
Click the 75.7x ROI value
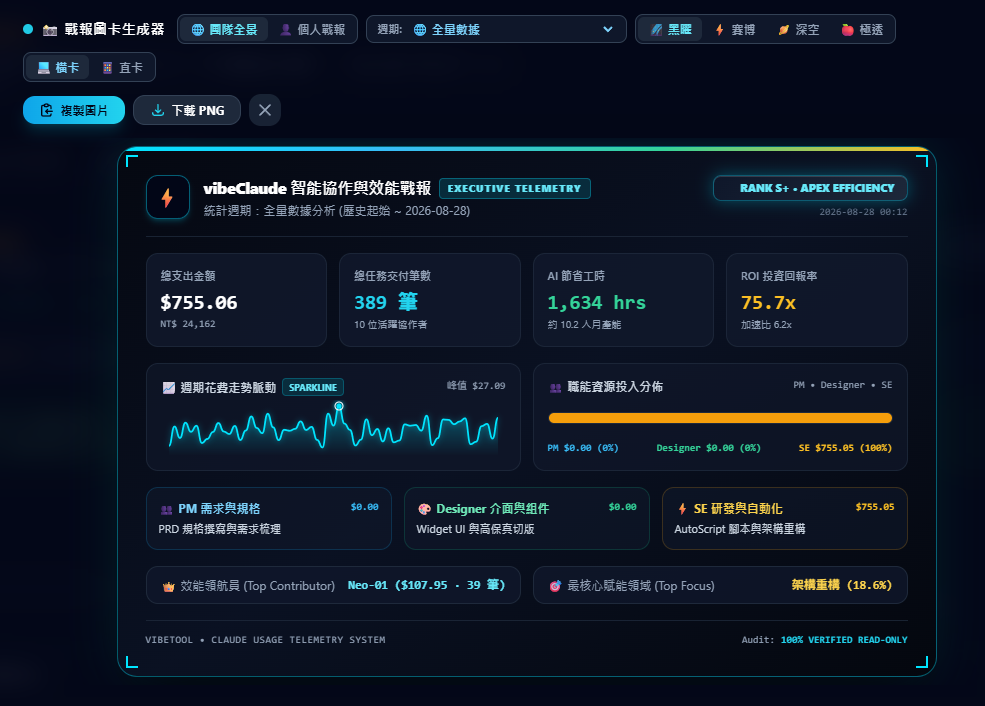[x=768, y=303]
